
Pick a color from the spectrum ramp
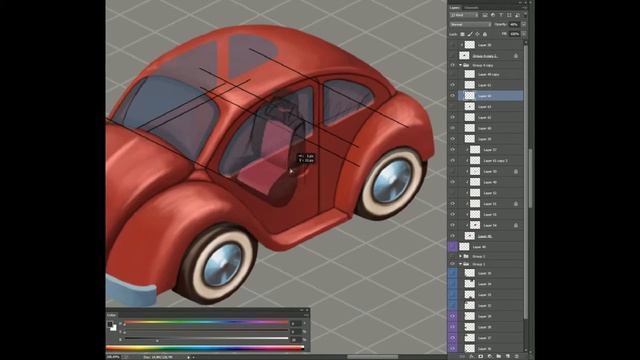point(205,348)
